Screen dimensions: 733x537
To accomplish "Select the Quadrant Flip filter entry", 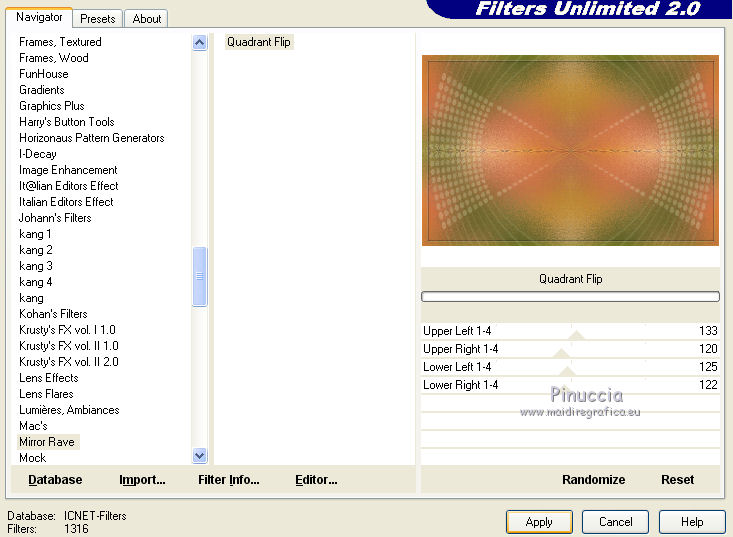I will (x=259, y=42).
